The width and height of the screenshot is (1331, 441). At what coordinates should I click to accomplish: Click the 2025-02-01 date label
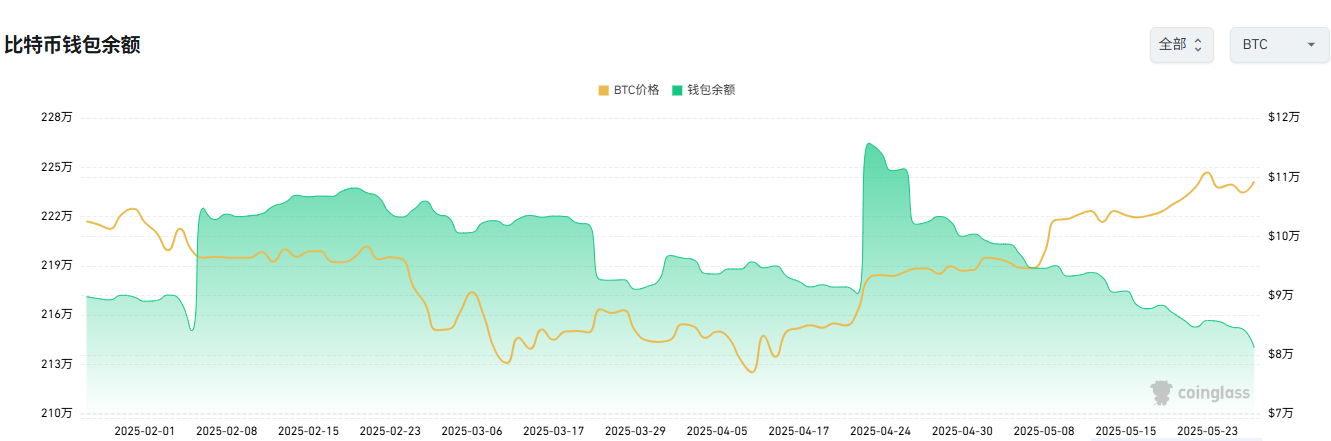tap(146, 431)
